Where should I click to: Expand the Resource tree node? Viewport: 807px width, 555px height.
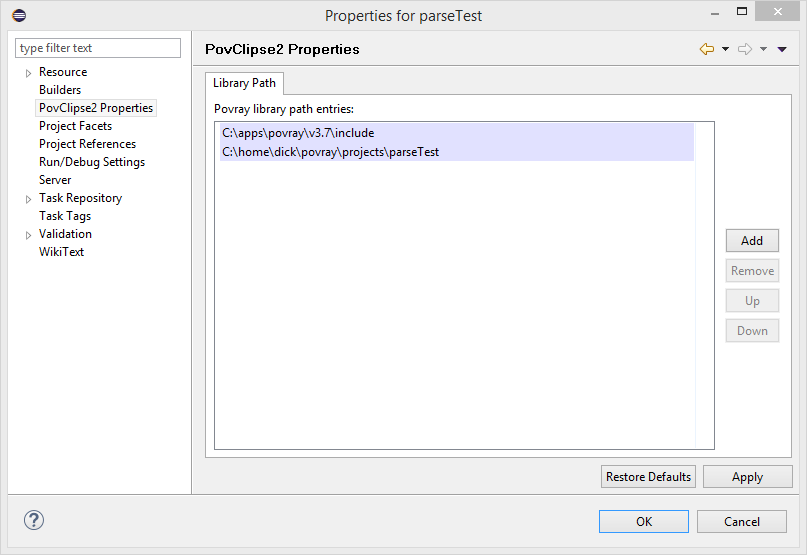(x=28, y=73)
